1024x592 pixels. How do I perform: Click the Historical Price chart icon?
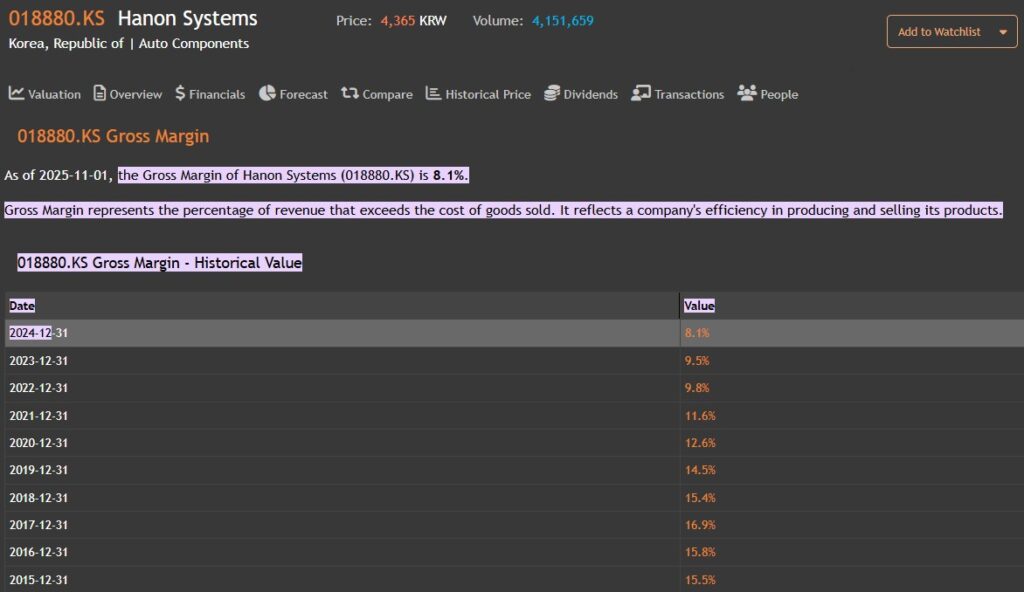(x=433, y=93)
